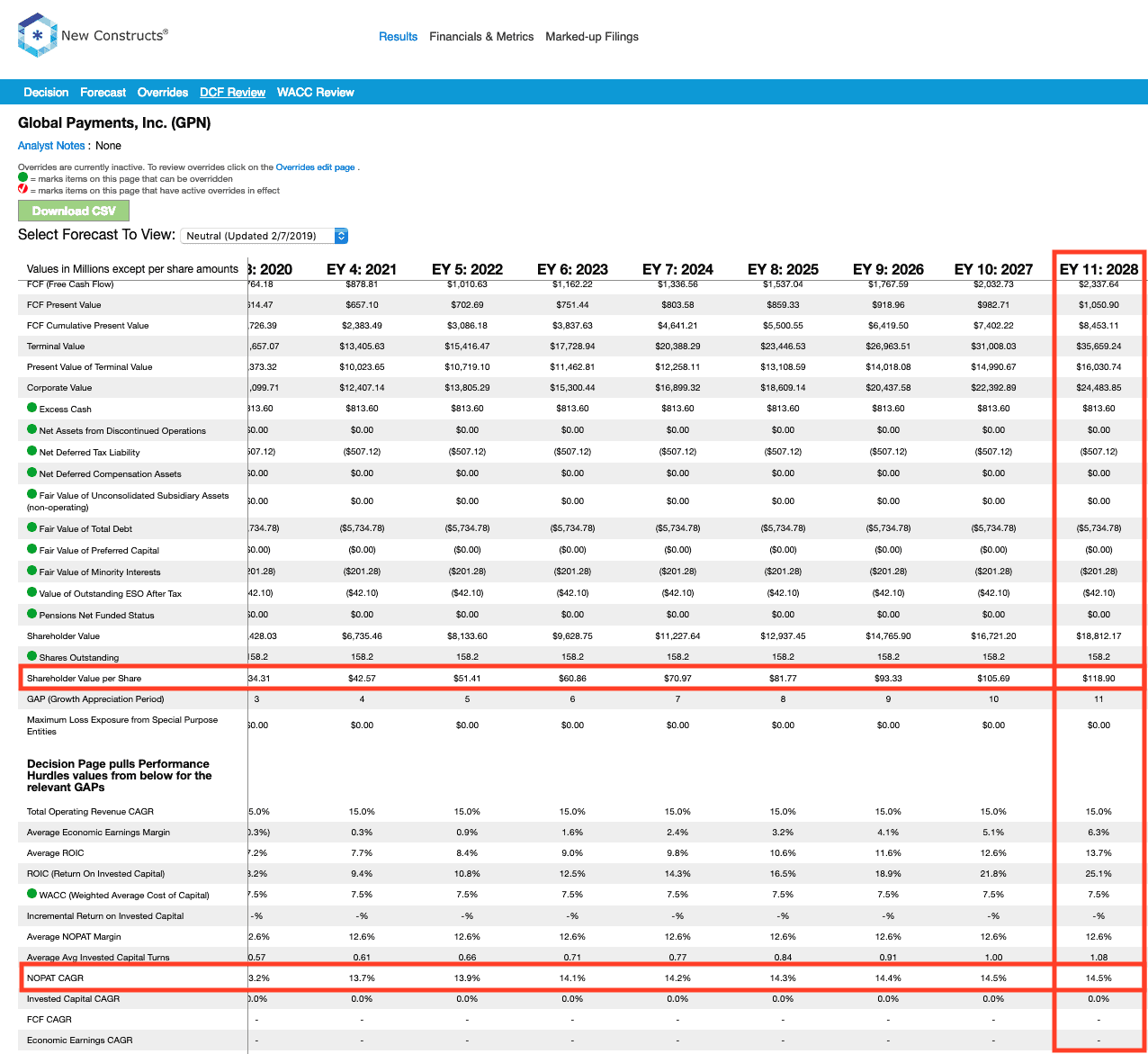Click the 25.1% ROIC cell for 2028
This screenshot has width=1148, height=1054.
click(1099, 873)
